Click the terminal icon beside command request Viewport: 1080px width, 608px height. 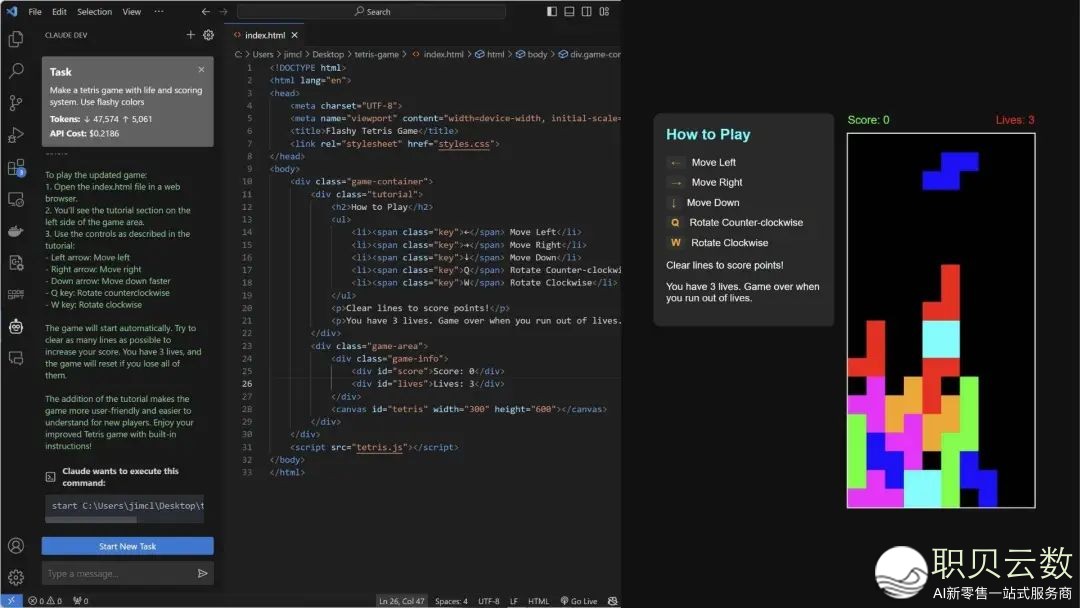point(50,476)
